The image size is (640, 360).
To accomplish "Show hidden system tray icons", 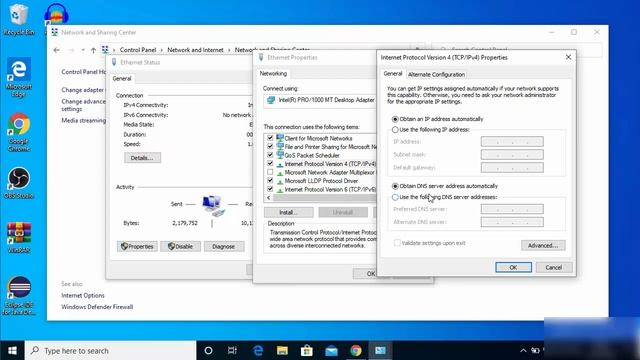I will coord(523,350).
